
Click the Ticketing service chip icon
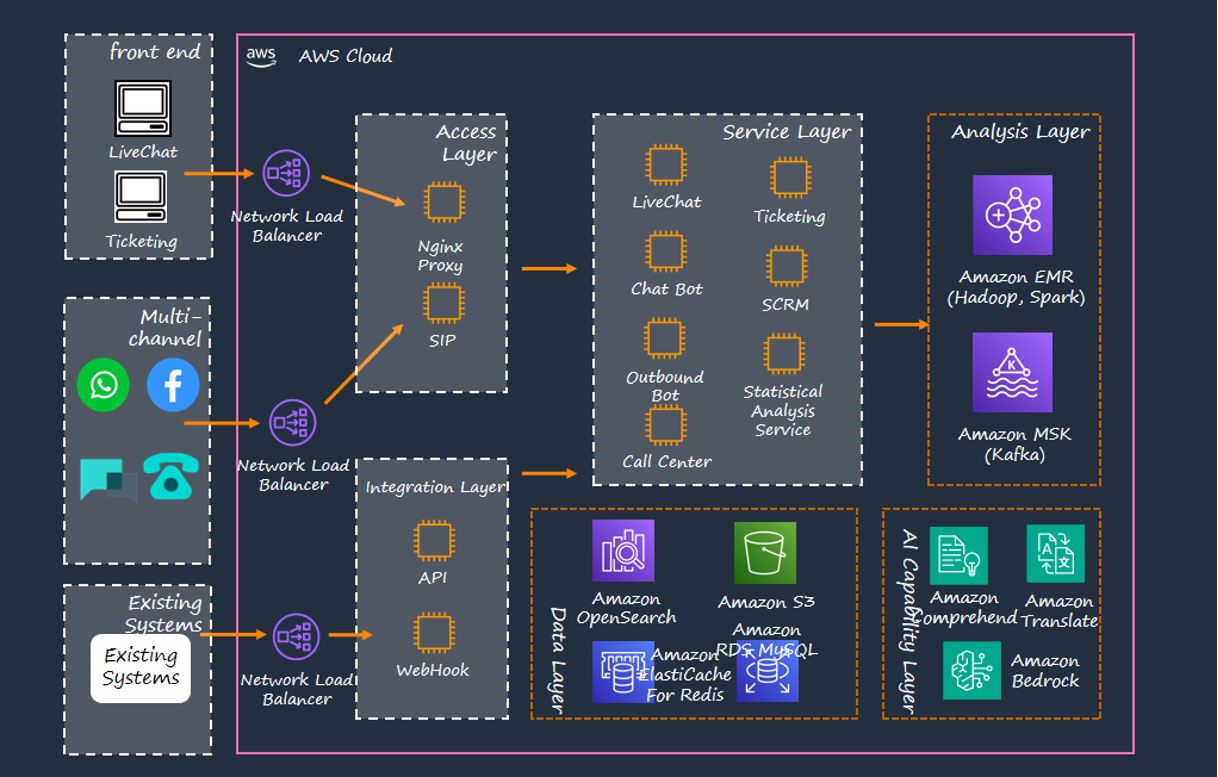pos(790,179)
